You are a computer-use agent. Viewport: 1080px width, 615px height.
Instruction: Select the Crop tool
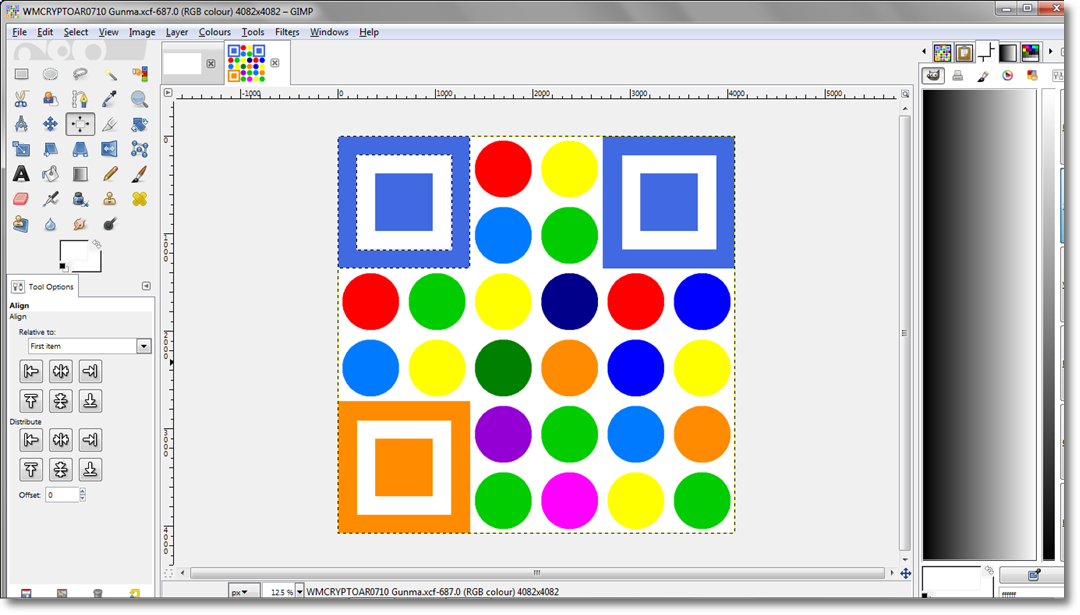click(110, 124)
